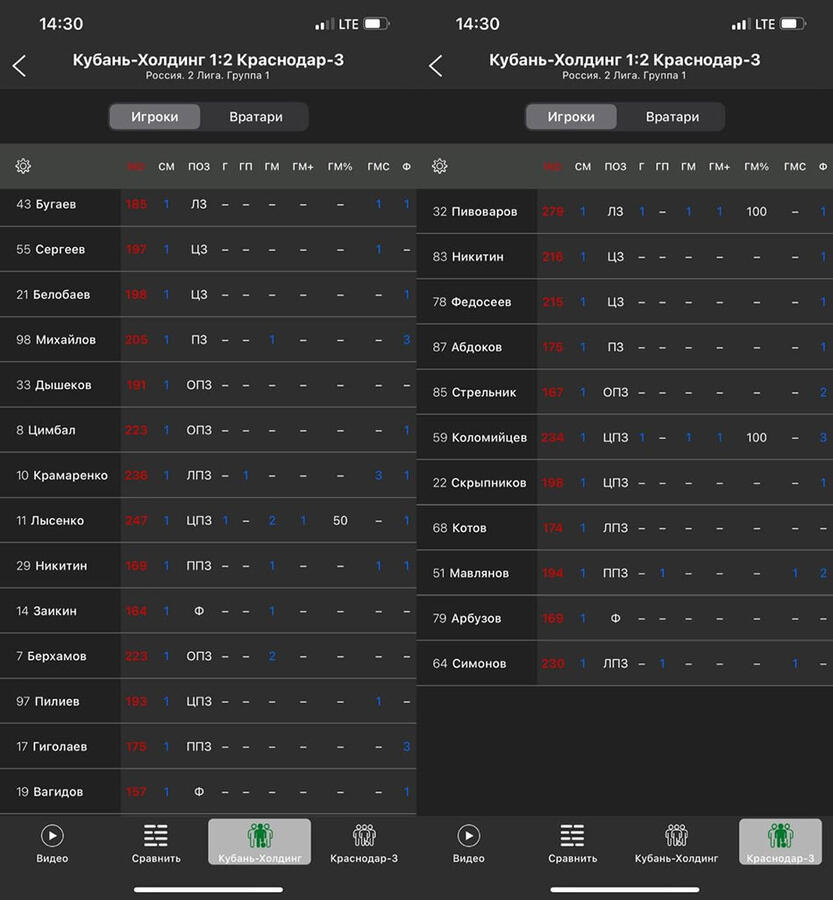Open Видео below the Вагидов row
The height and width of the screenshot is (900, 833).
point(52,843)
